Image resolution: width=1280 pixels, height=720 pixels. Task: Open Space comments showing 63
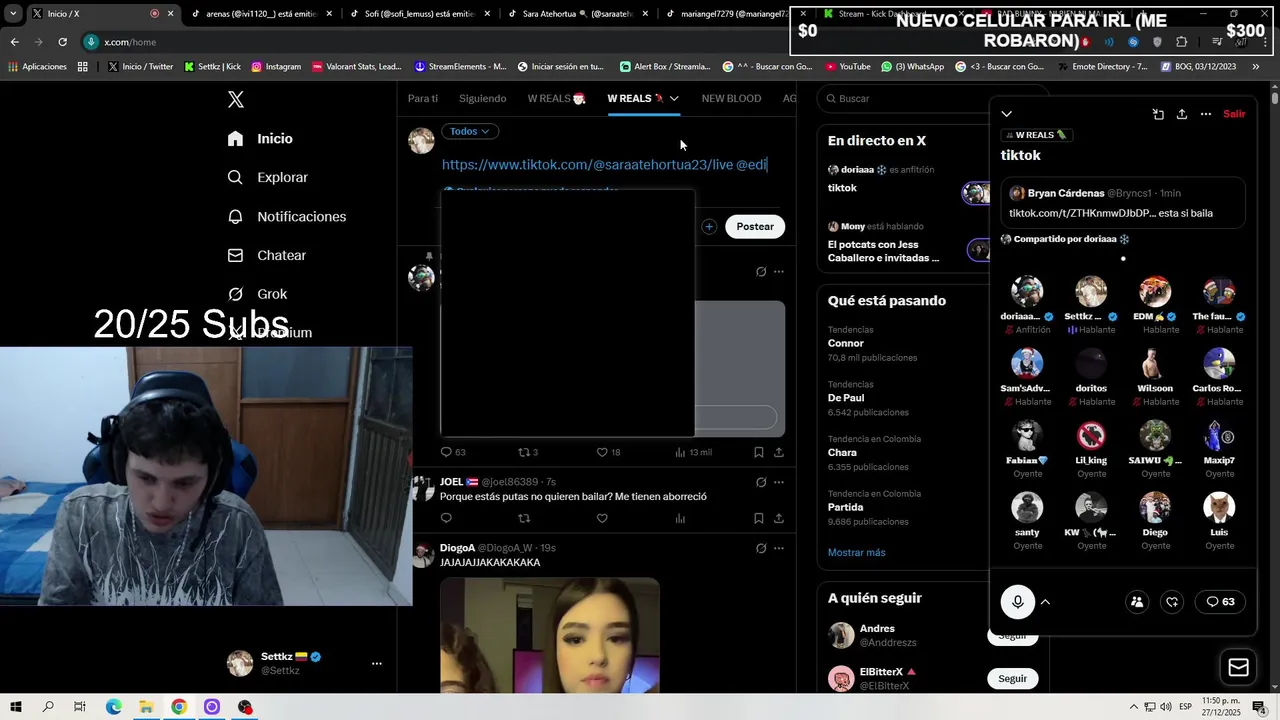(x=1220, y=602)
